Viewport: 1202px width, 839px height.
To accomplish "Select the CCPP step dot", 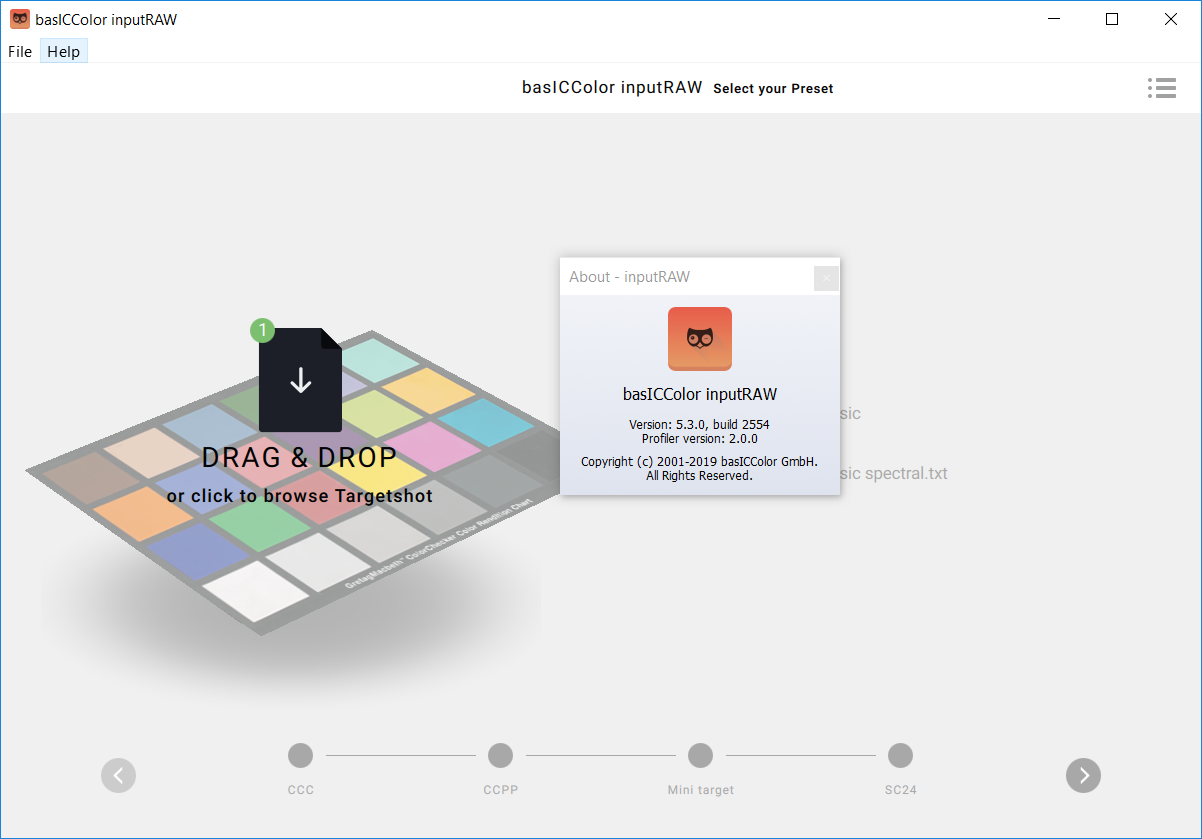I will [500, 755].
